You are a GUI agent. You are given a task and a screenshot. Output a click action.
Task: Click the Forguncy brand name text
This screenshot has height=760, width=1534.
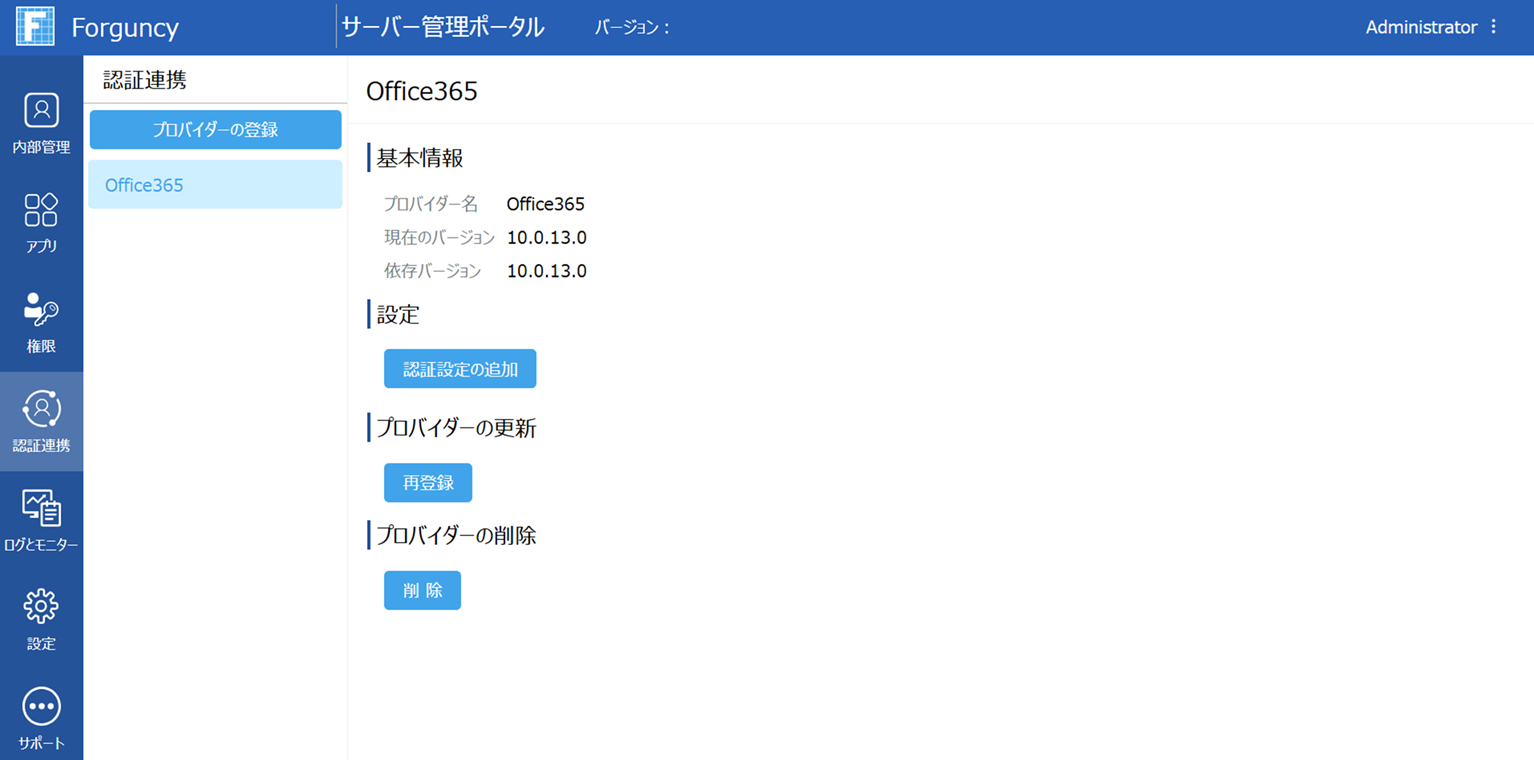click(x=125, y=27)
